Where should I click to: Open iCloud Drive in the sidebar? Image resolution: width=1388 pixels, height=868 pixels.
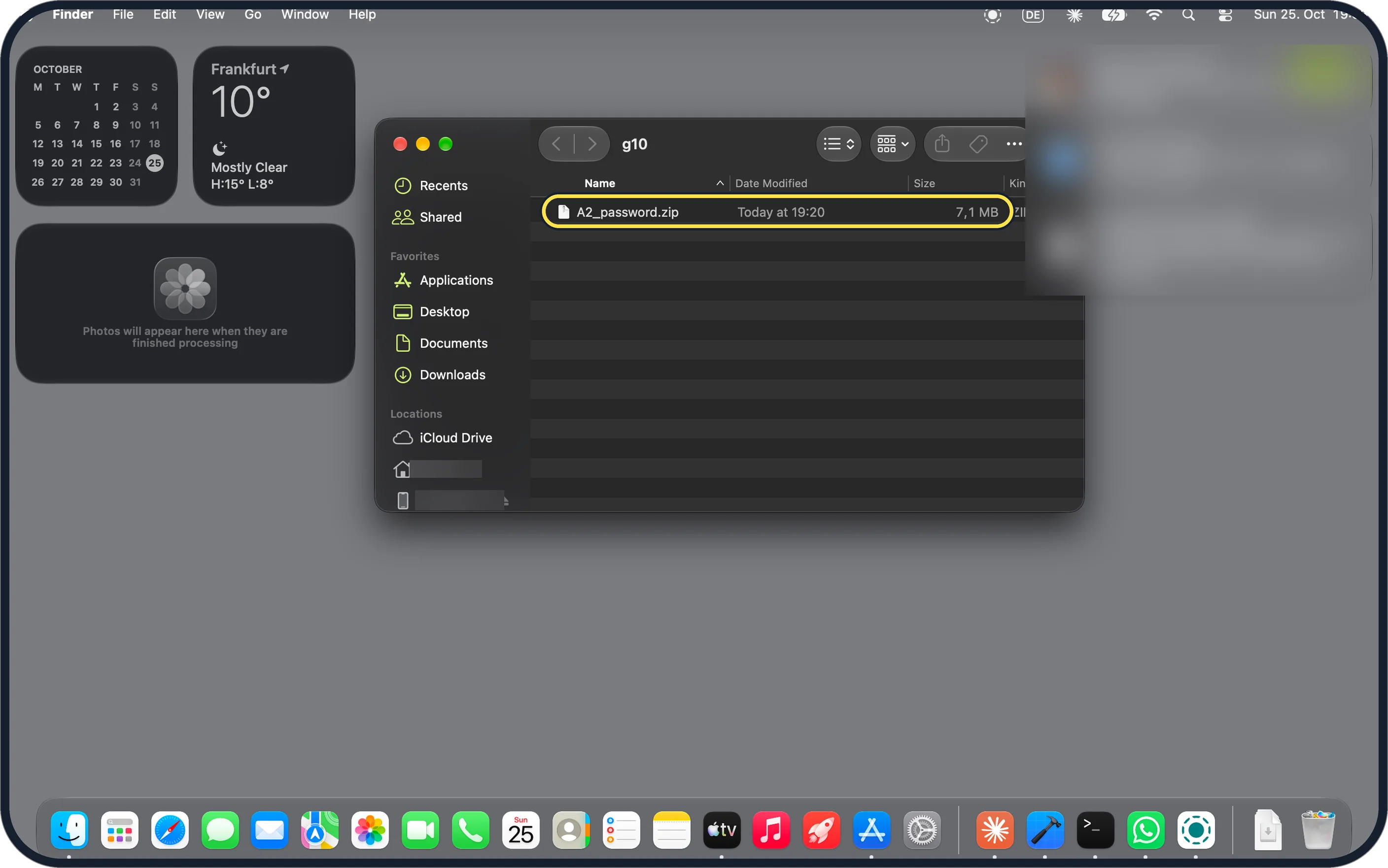click(455, 438)
